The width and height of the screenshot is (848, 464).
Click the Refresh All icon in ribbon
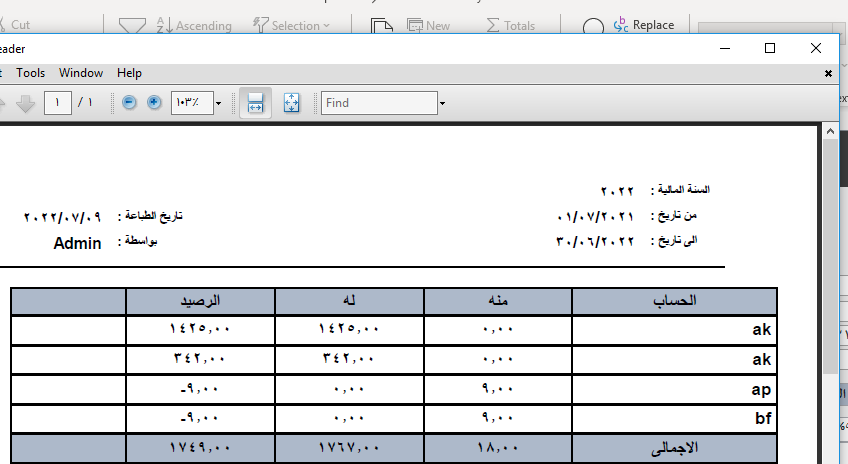point(382,26)
